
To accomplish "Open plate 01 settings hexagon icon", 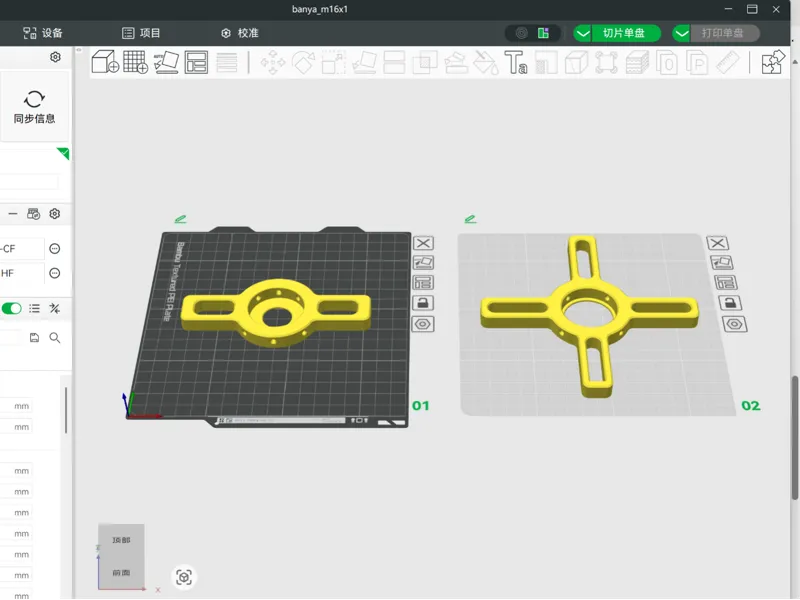I will [423, 324].
